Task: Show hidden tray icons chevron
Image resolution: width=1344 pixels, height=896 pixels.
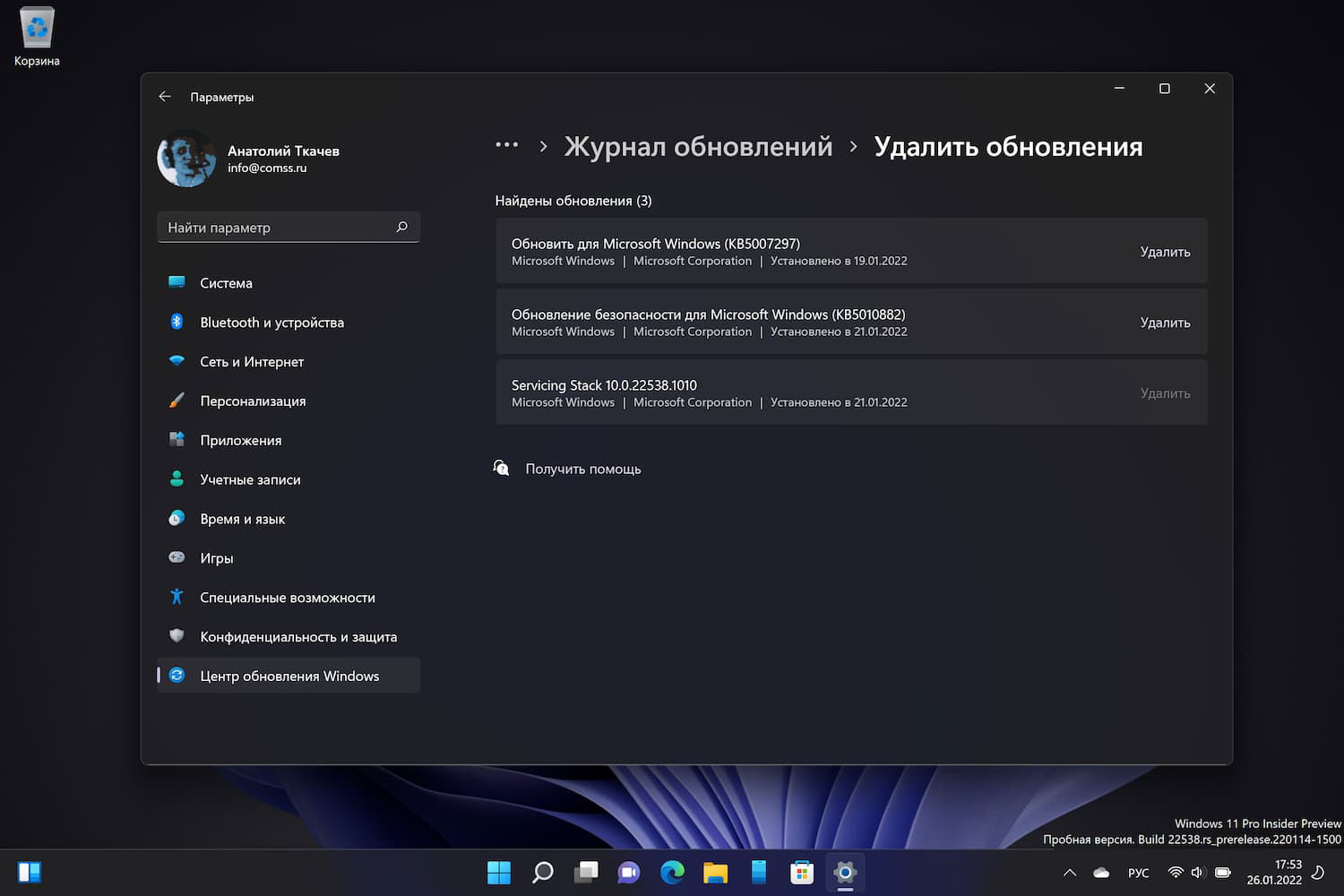Action: click(1070, 873)
